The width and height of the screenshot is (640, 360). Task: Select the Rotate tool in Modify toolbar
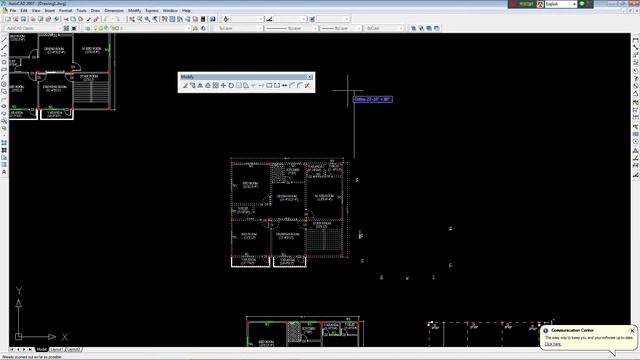pyautogui.click(x=231, y=85)
